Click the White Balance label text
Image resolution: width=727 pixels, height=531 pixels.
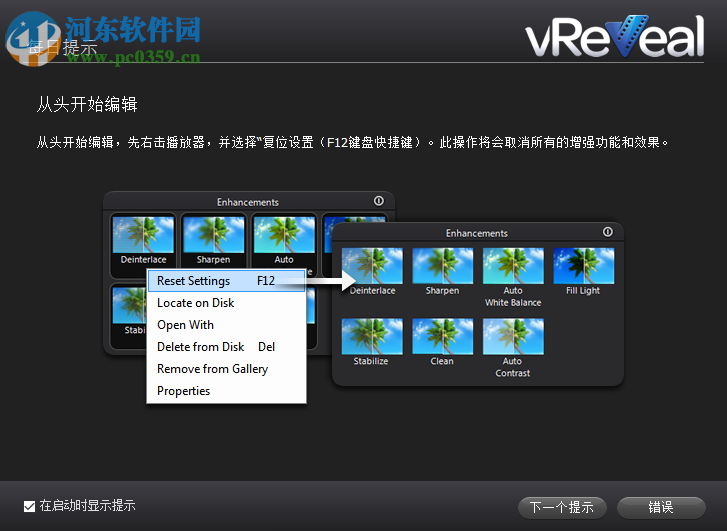point(513,302)
